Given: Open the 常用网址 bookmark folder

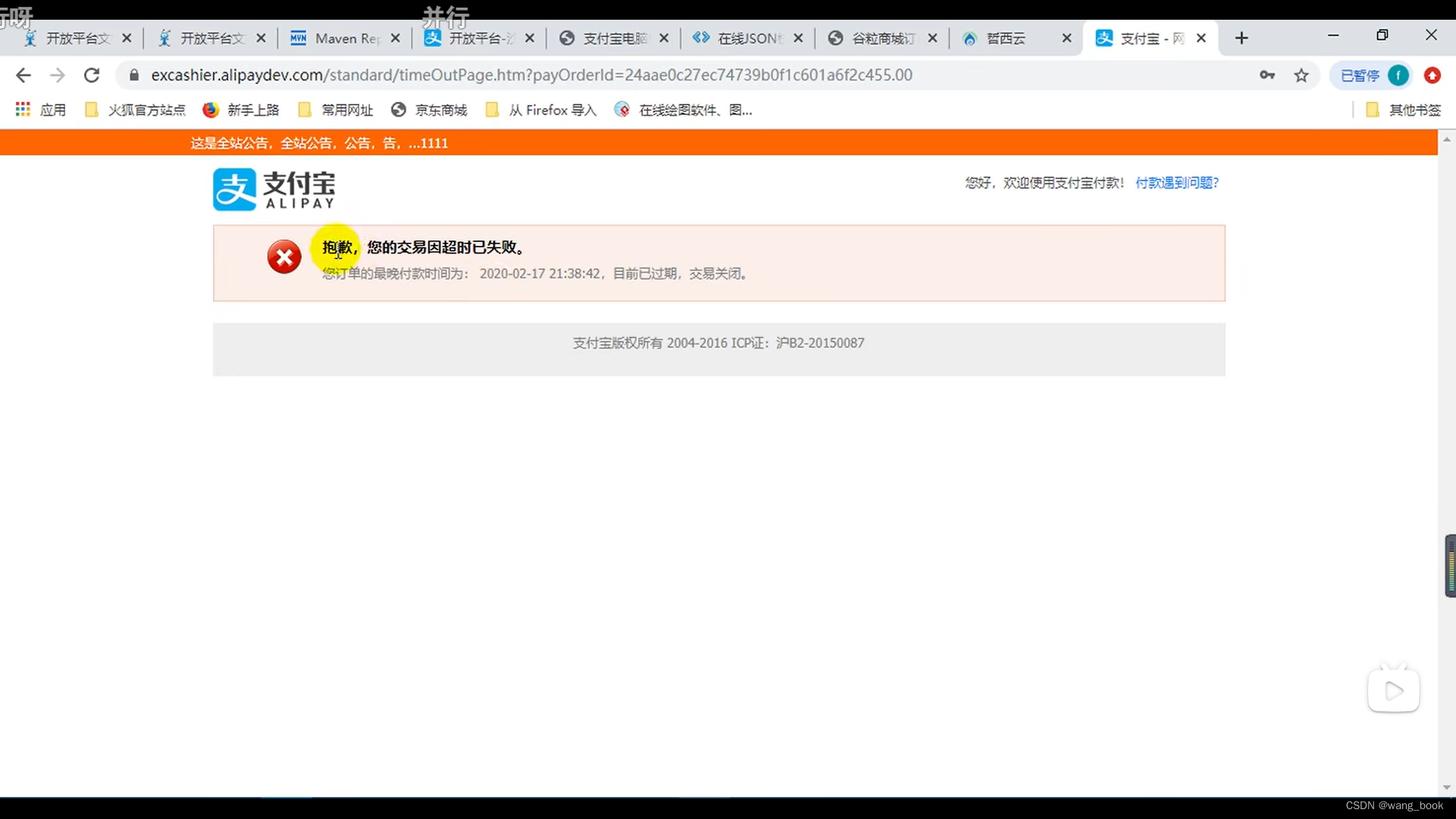Looking at the screenshot, I should point(336,110).
